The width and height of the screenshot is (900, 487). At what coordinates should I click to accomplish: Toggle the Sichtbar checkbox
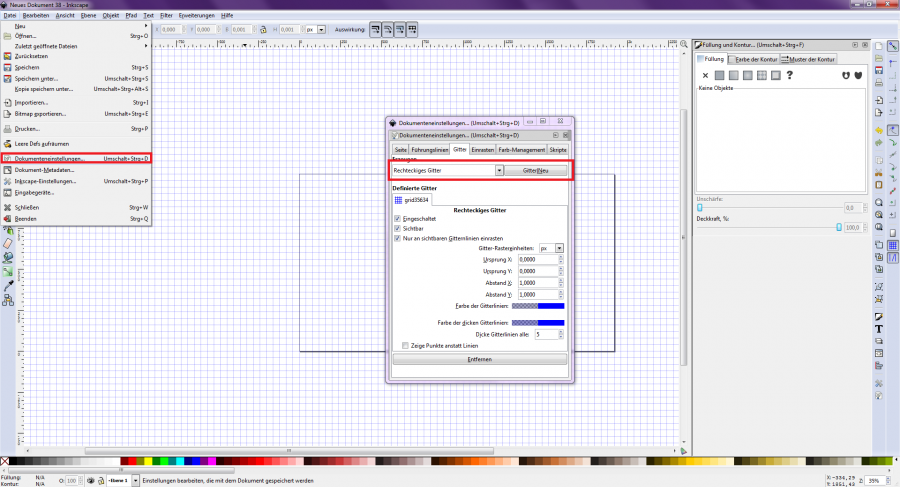397,229
